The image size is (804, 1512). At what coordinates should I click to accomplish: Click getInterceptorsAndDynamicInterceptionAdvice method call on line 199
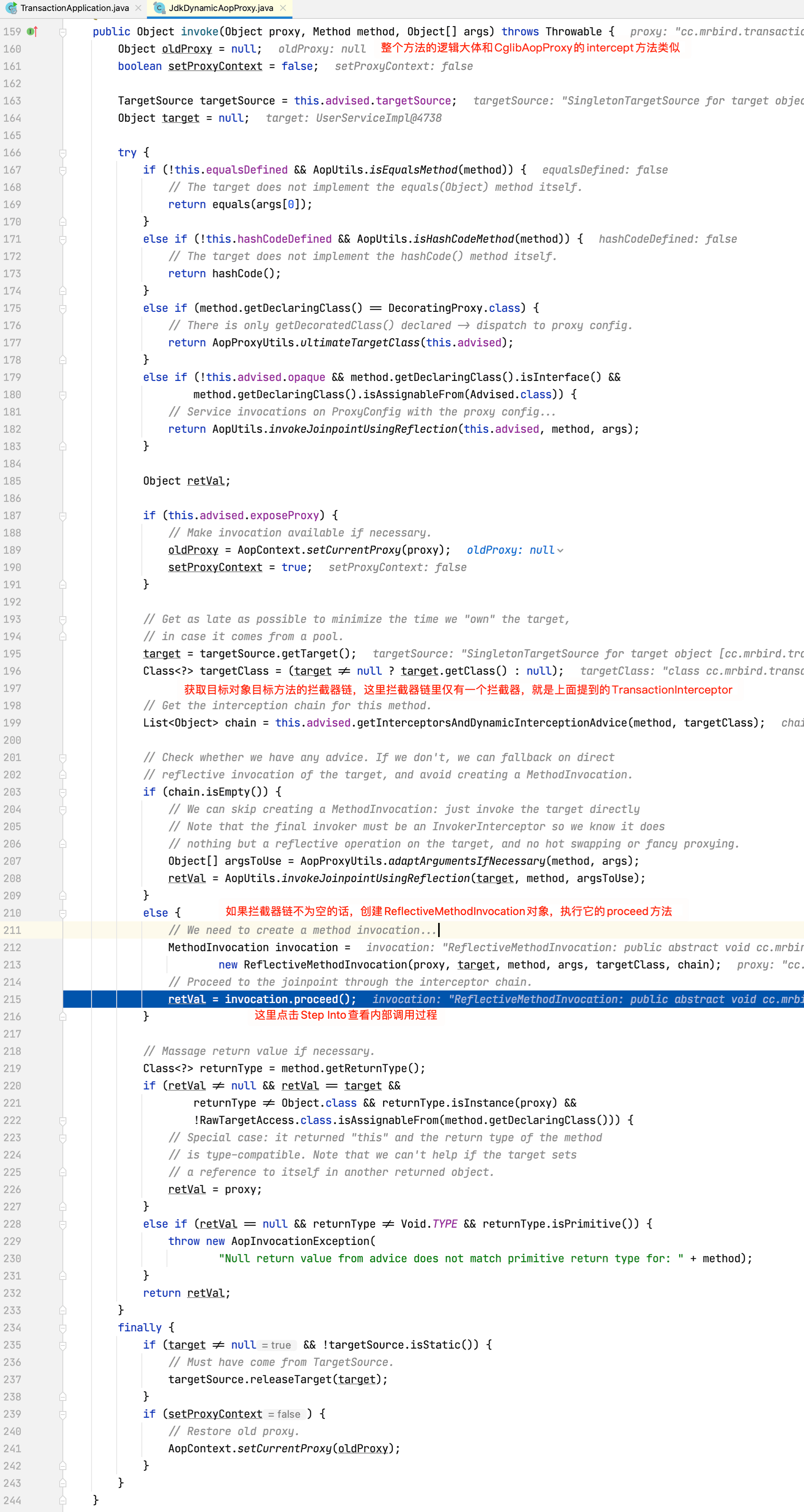click(x=492, y=723)
